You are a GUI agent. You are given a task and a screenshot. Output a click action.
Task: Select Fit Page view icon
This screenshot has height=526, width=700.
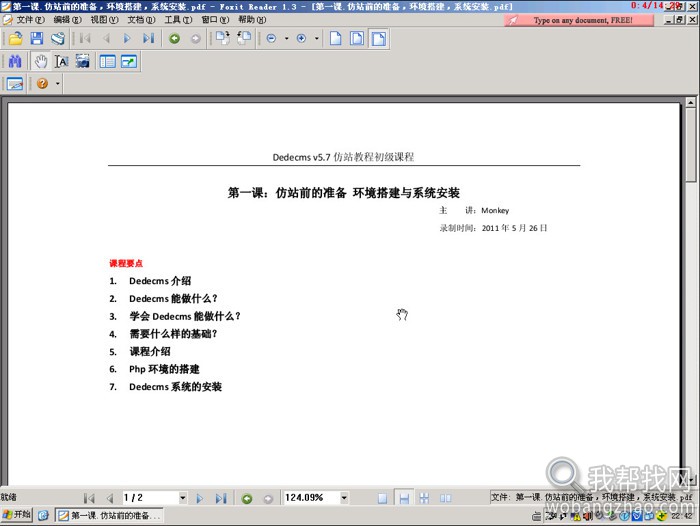pyautogui.click(x=357, y=38)
